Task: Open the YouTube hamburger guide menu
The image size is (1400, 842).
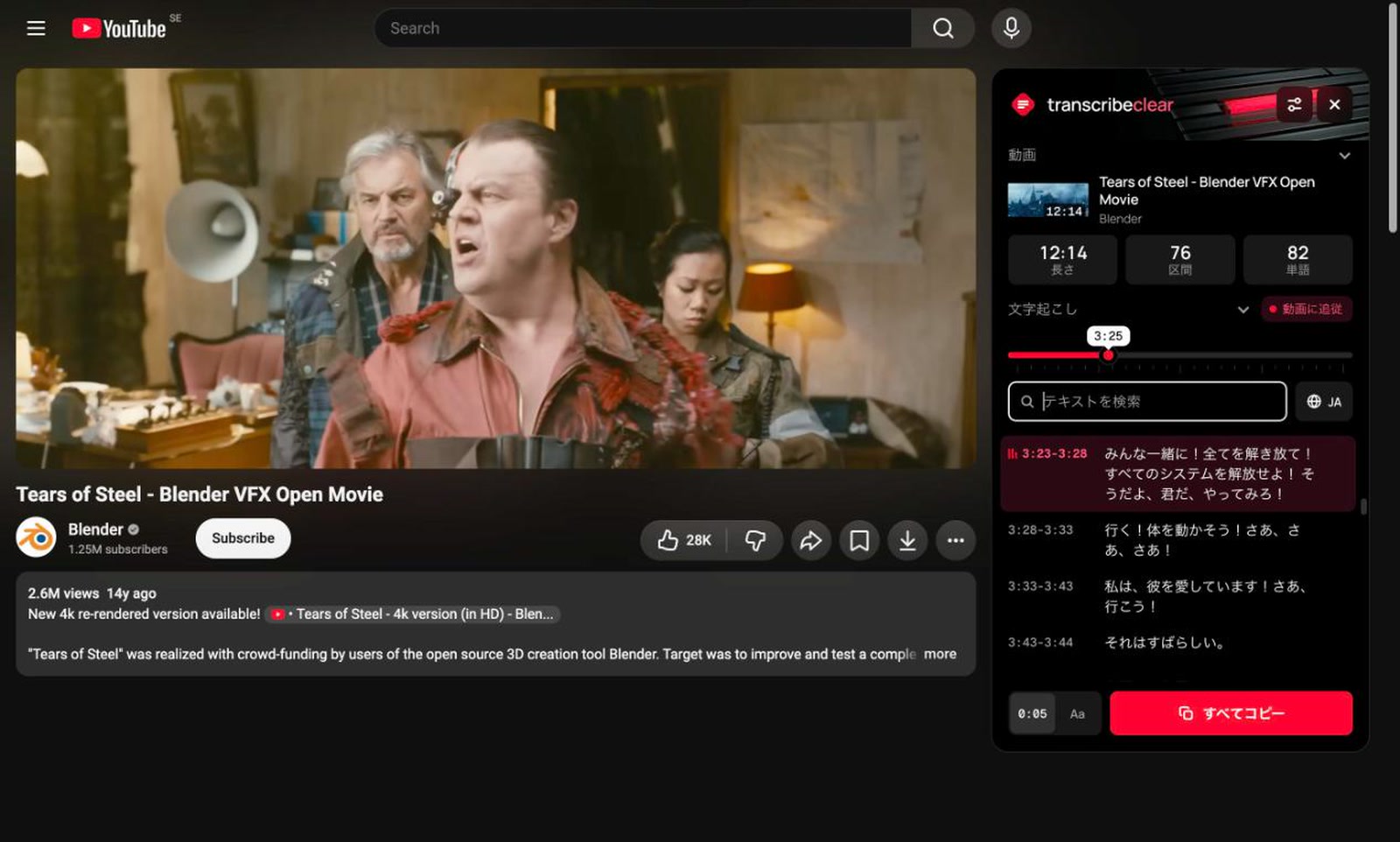Action: pos(36,28)
